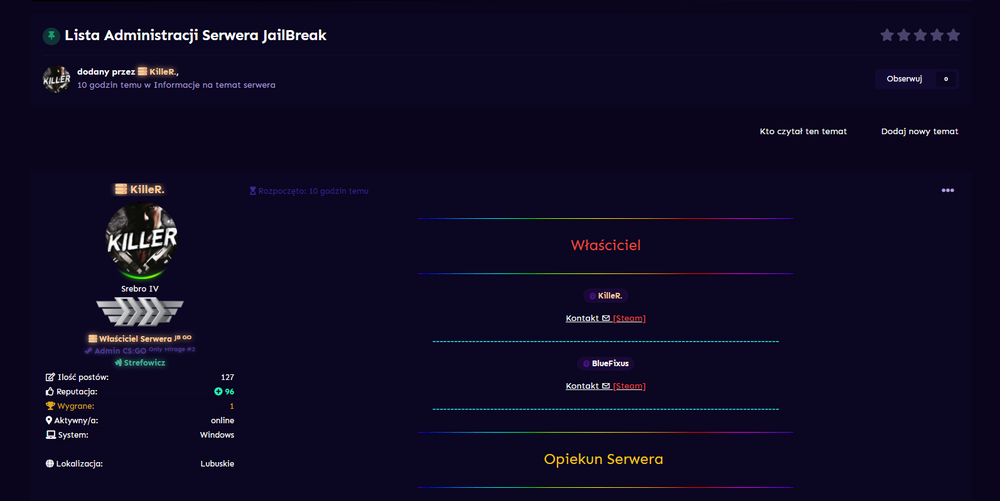The image size is (1000, 501).
Task: Rate the topic with the fourth star
Action: tap(937, 35)
